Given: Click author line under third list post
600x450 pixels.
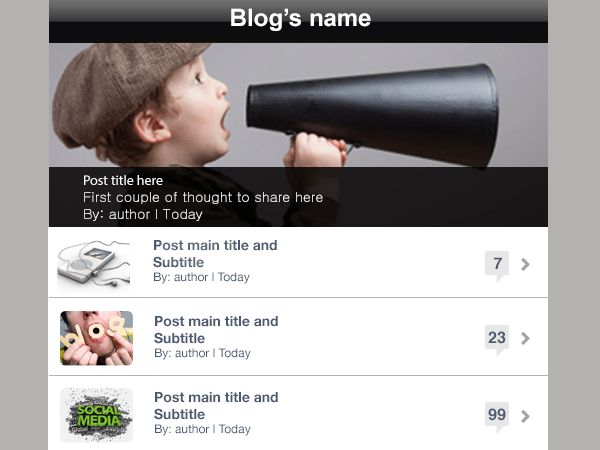Looking at the screenshot, I should tap(202, 429).
